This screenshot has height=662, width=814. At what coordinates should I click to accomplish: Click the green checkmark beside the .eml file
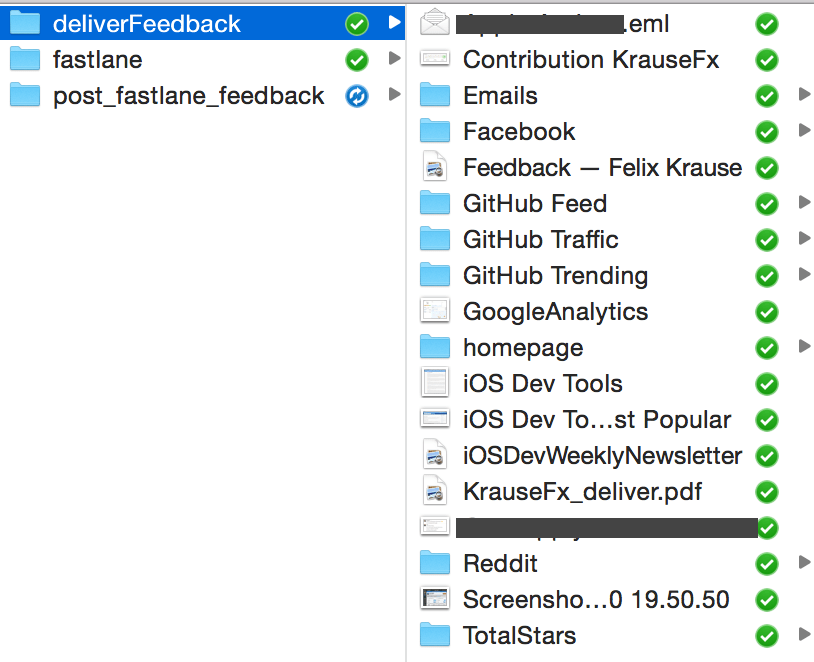coord(767,24)
